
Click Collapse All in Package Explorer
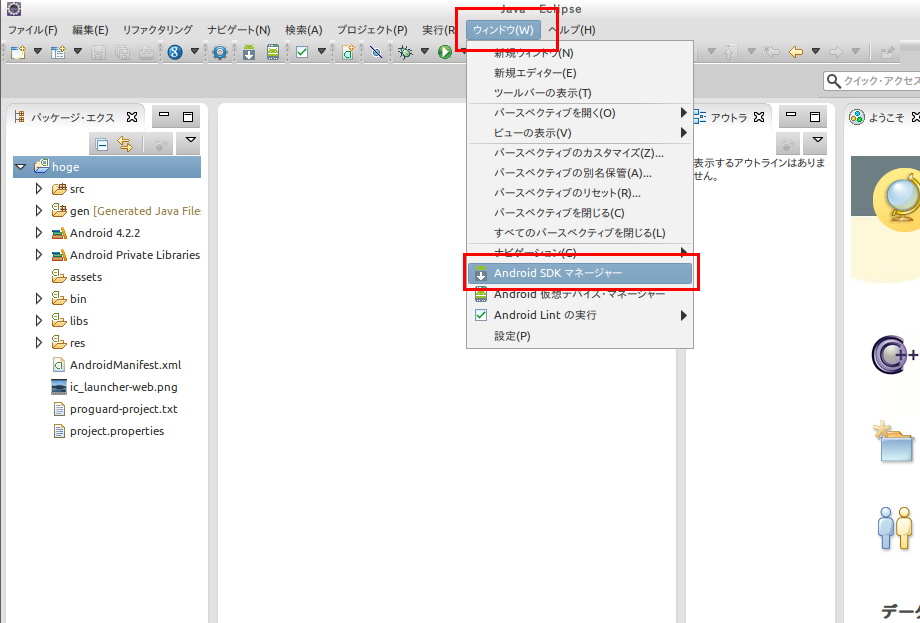coord(102,144)
